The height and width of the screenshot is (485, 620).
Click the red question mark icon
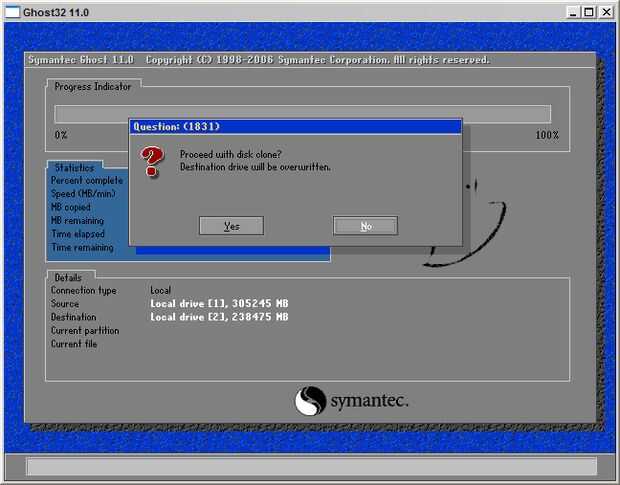(151, 160)
